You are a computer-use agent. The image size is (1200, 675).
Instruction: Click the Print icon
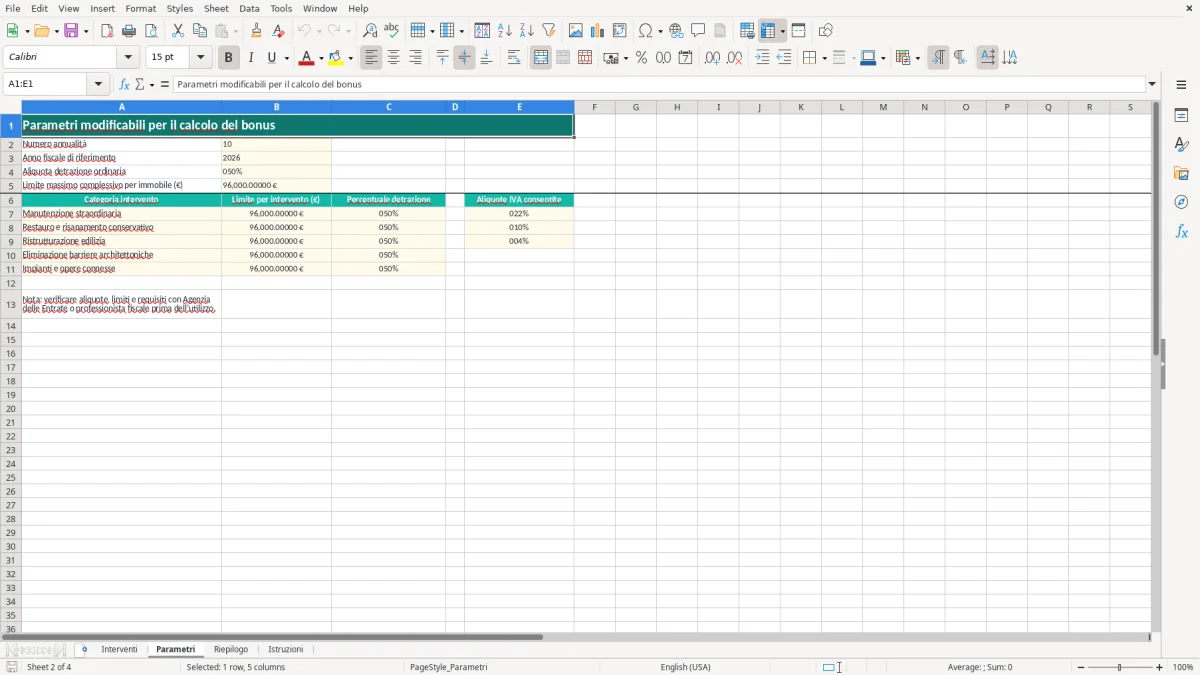[x=129, y=31]
